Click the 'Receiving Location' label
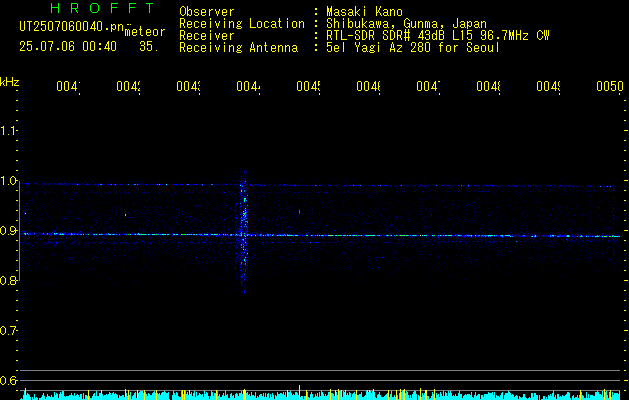 click(242, 23)
